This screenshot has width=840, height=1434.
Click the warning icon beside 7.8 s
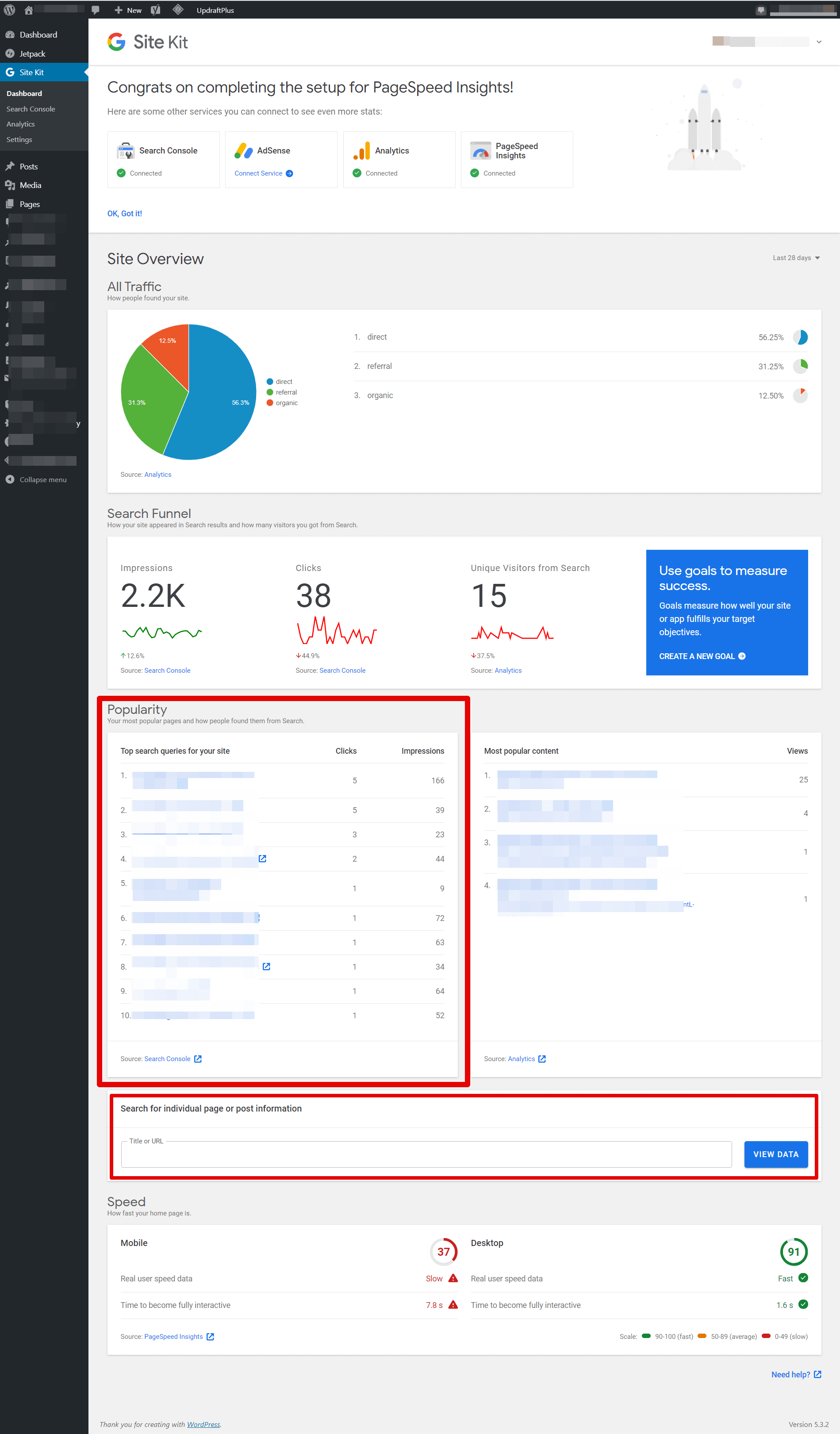[453, 1304]
